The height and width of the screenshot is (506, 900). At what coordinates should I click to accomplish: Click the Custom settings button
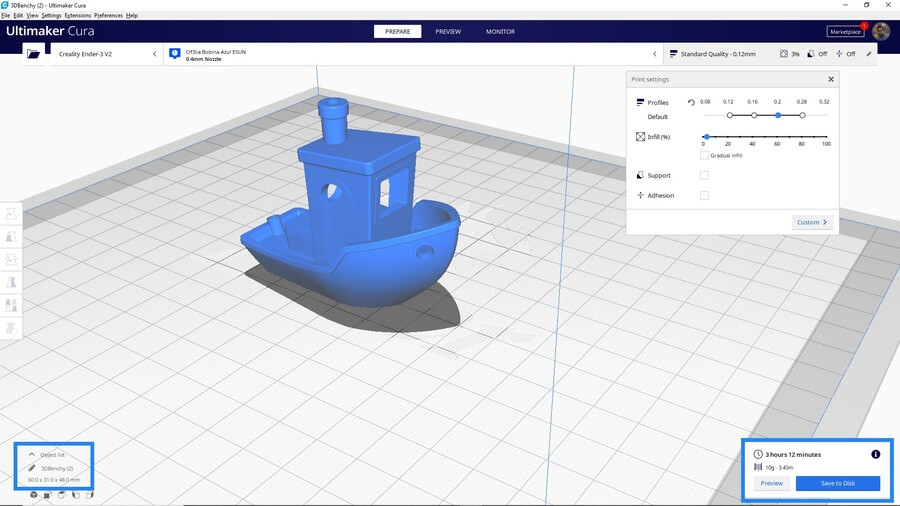coord(812,222)
